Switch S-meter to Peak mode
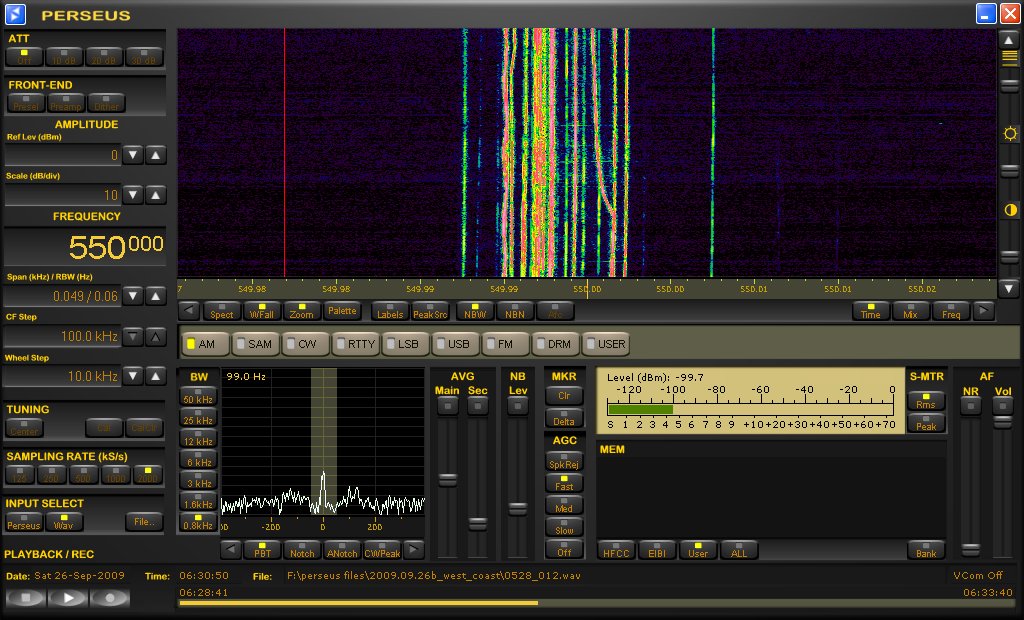The image size is (1024, 620). 926,423
